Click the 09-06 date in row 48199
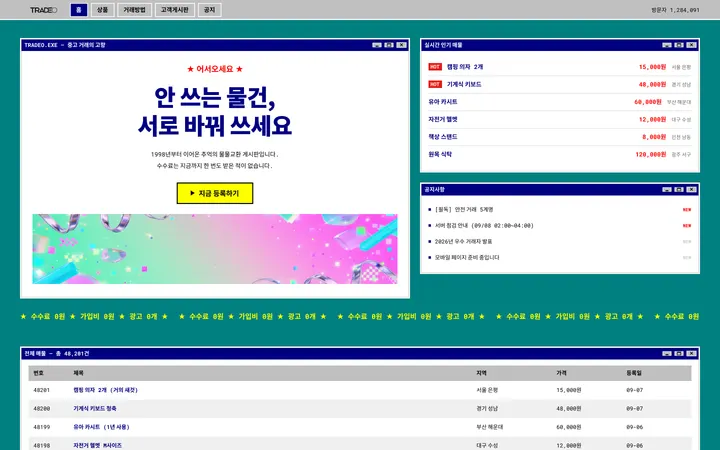The height and width of the screenshot is (450, 720). tap(635, 427)
